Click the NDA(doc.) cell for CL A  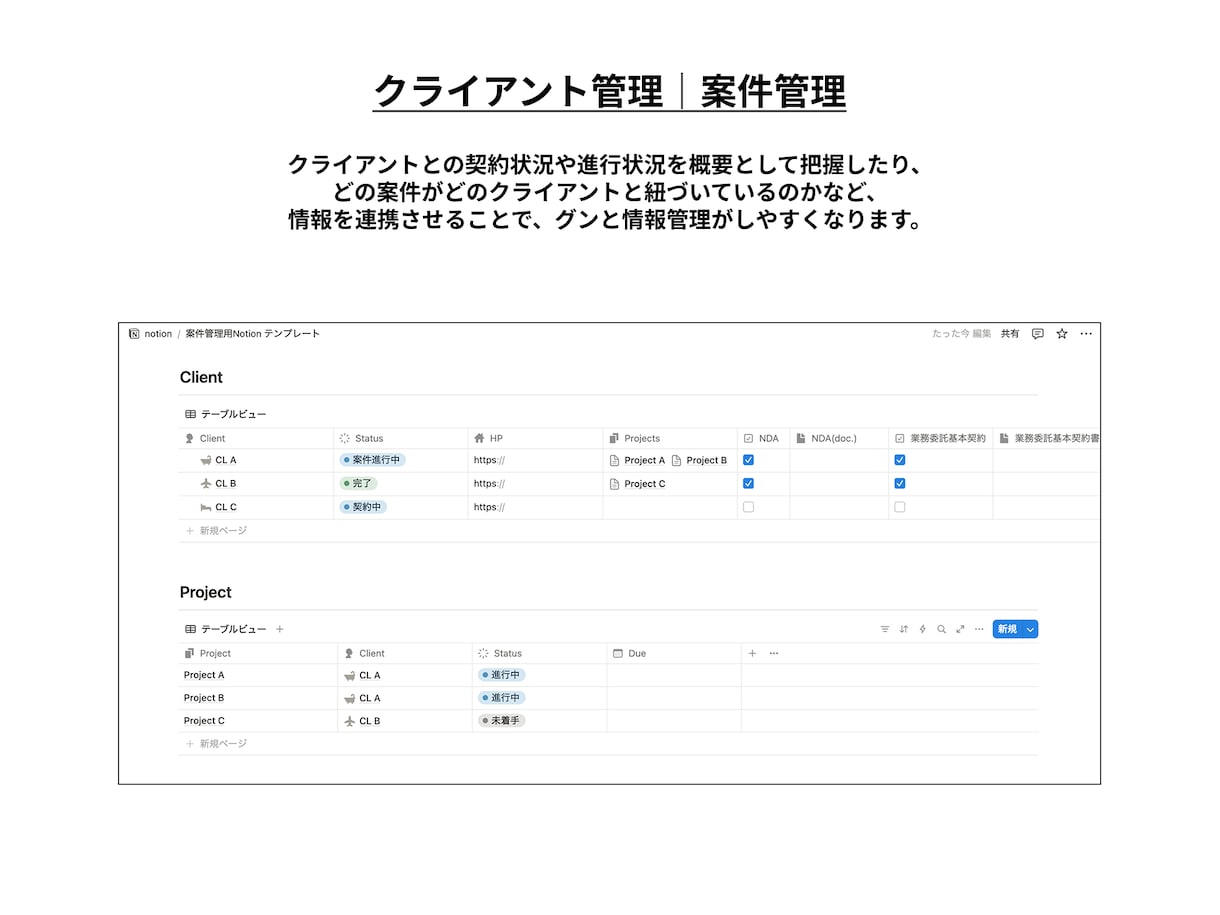click(839, 460)
